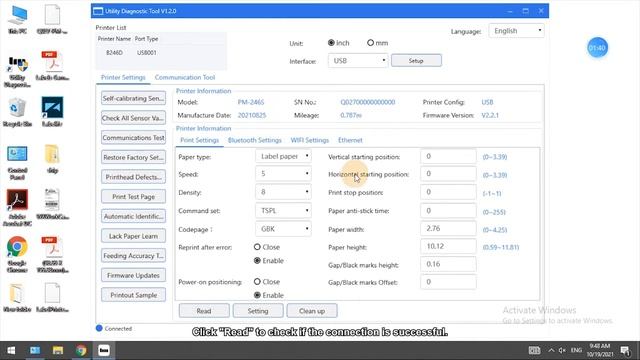Click the Mail icon in the taskbar
This screenshot has width=640, height=360.
[x=35, y=350]
